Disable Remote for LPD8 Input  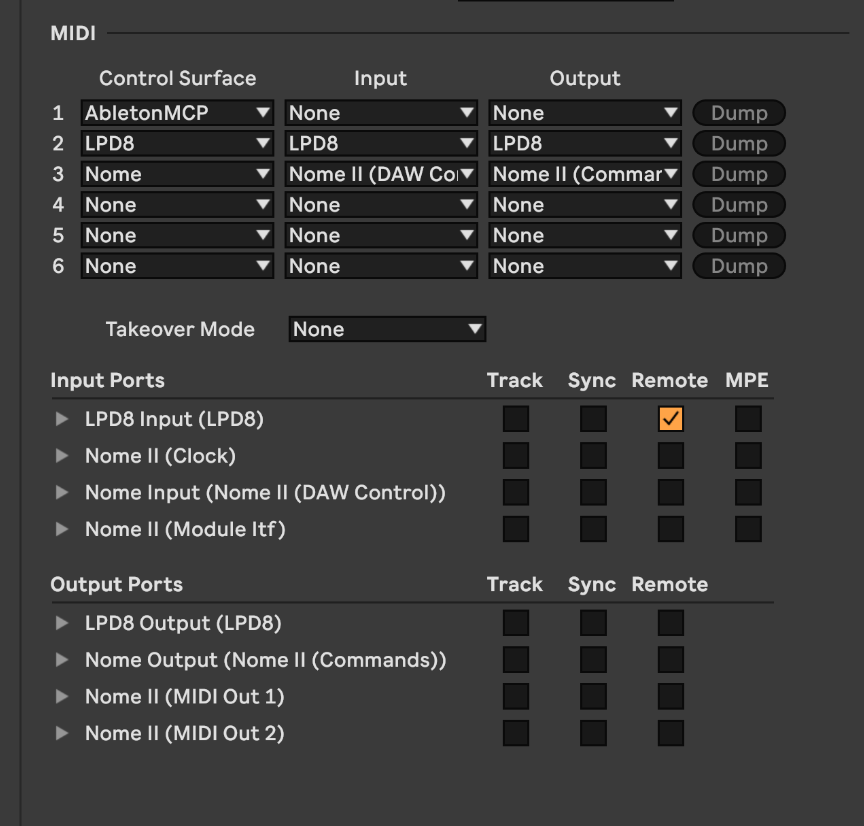(670, 419)
